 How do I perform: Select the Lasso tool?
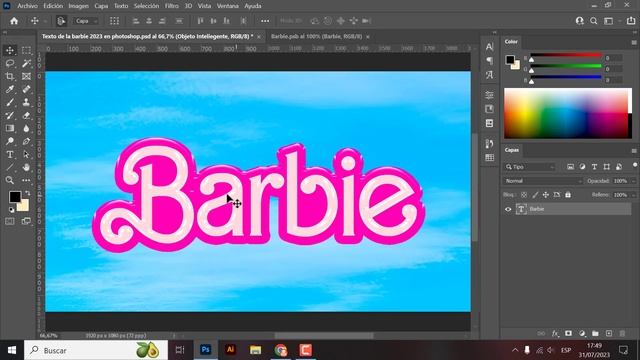pyautogui.click(x=10, y=63)
